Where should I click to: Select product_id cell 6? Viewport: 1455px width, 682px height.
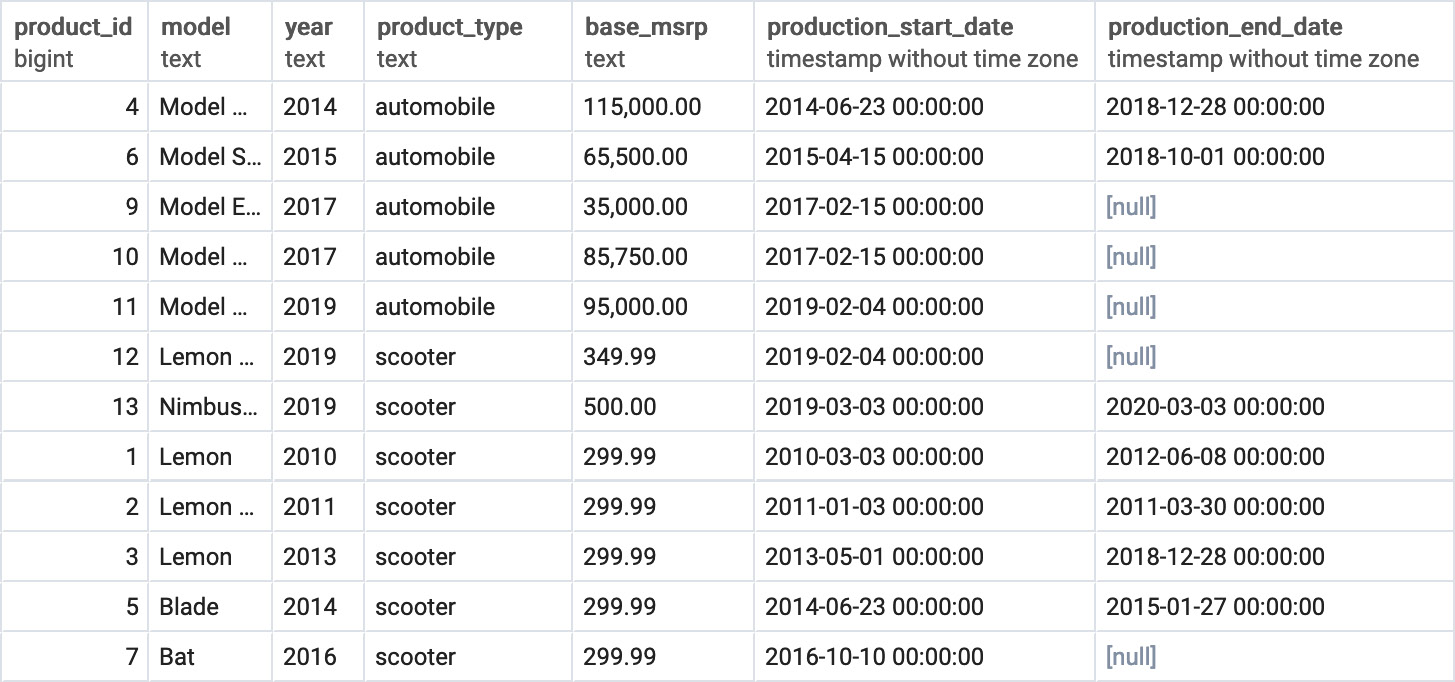(x=74, y=156)
